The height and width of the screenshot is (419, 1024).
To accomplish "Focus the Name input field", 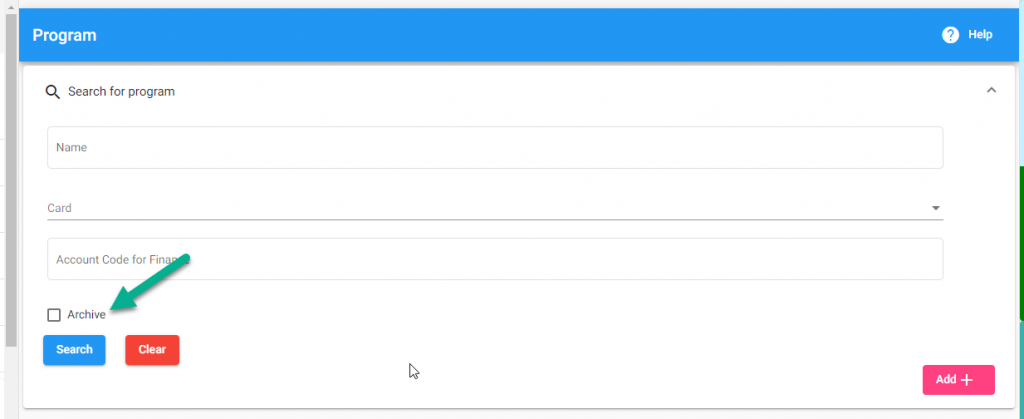I will point(495,147).
